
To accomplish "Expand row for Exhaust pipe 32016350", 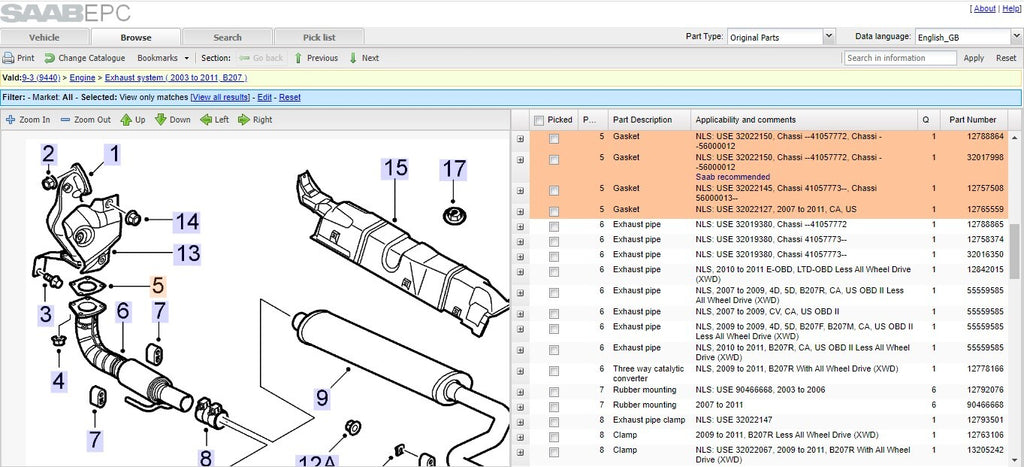I will [520, 257].
